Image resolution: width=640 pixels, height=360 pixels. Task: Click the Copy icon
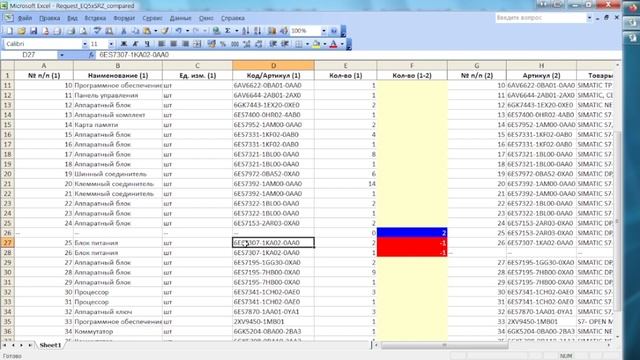[x=135, y=31]
